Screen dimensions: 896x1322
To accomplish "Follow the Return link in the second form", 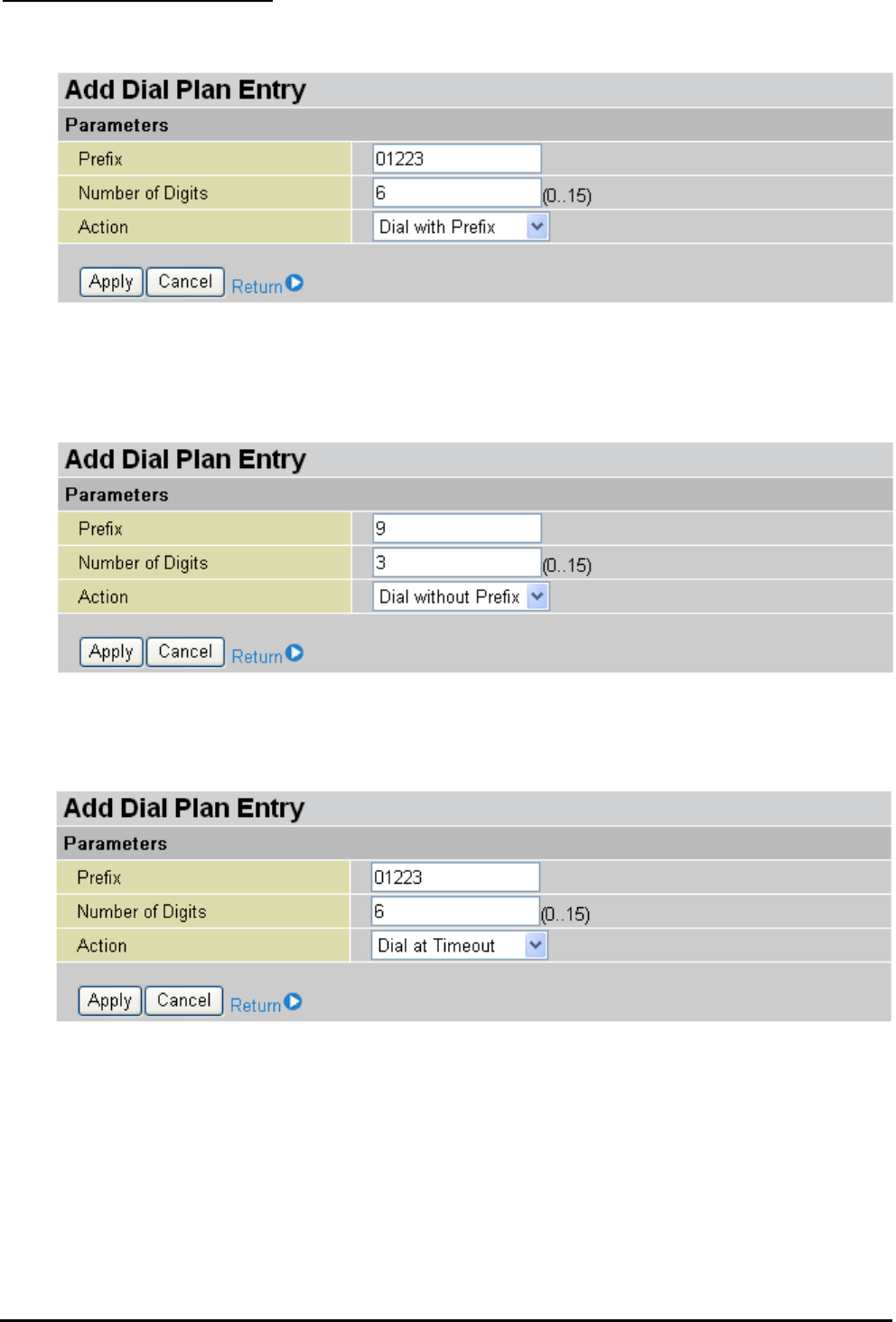I will pos(257,657).
